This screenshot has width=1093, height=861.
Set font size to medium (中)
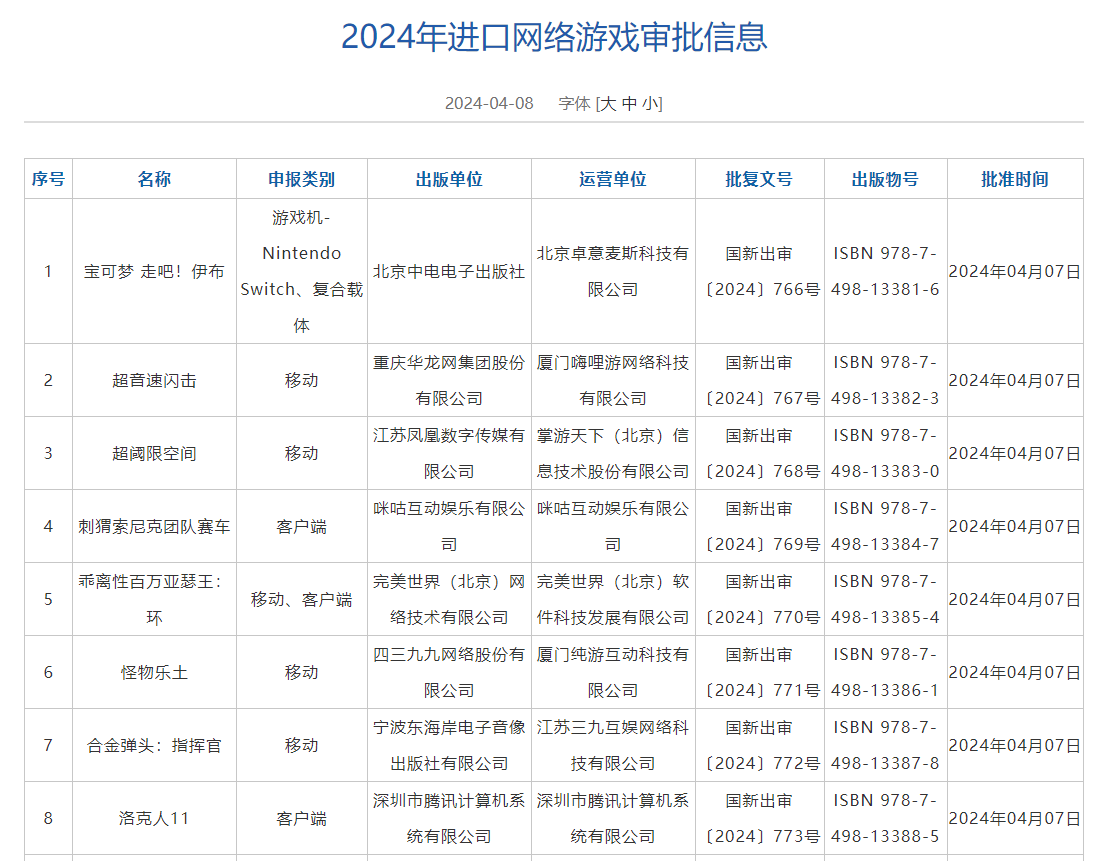[x=629, y=104]
